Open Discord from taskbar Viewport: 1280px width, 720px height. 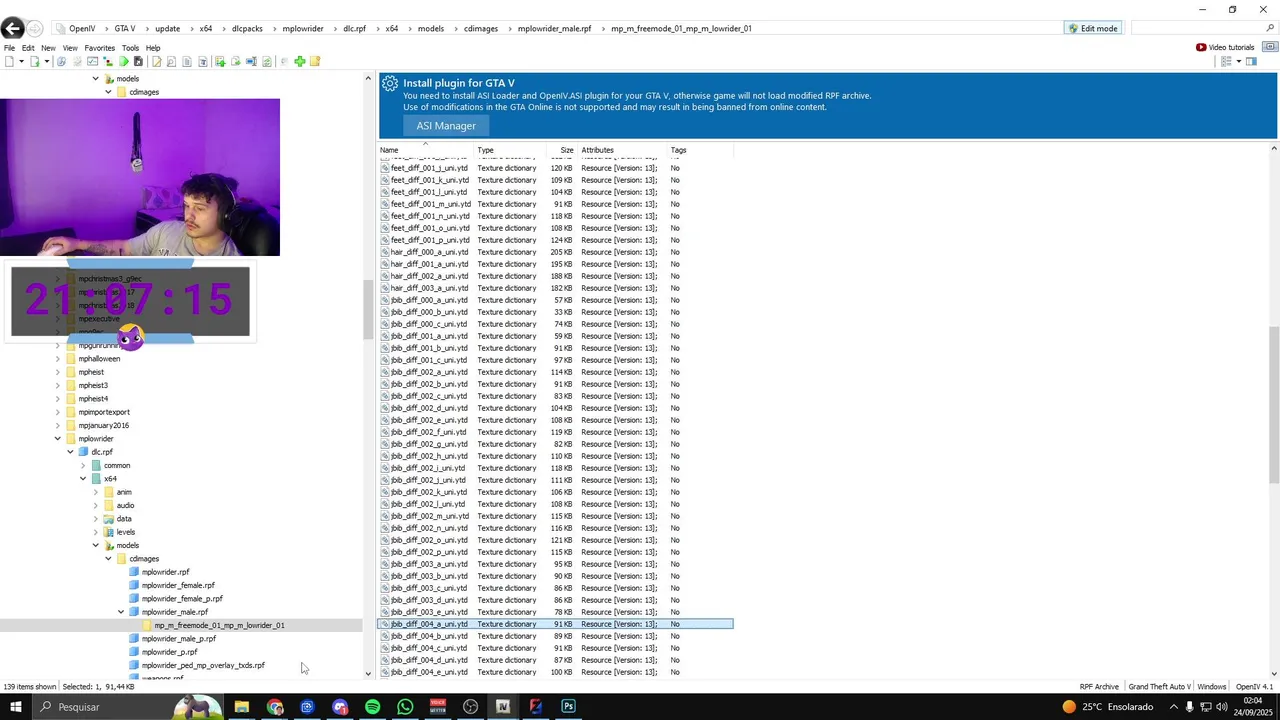pyautogui.click(x=340, y=707)
